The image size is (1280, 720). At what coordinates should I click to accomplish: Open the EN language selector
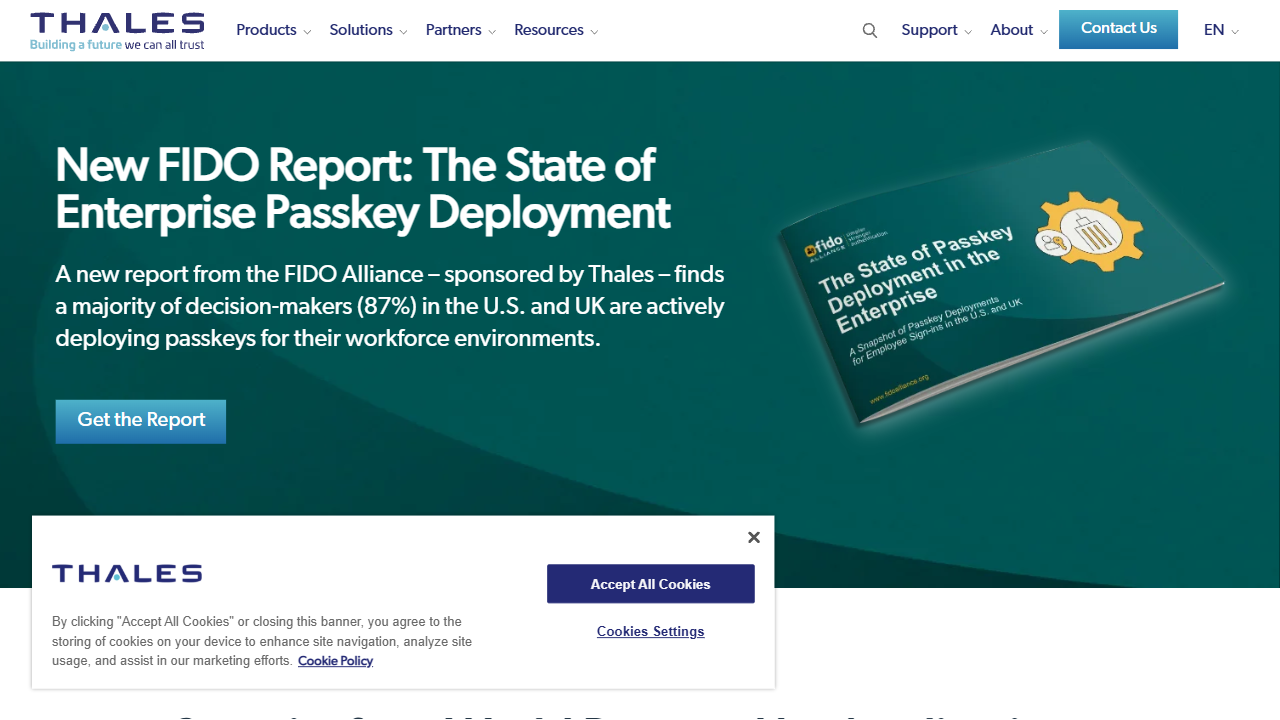1221,30
